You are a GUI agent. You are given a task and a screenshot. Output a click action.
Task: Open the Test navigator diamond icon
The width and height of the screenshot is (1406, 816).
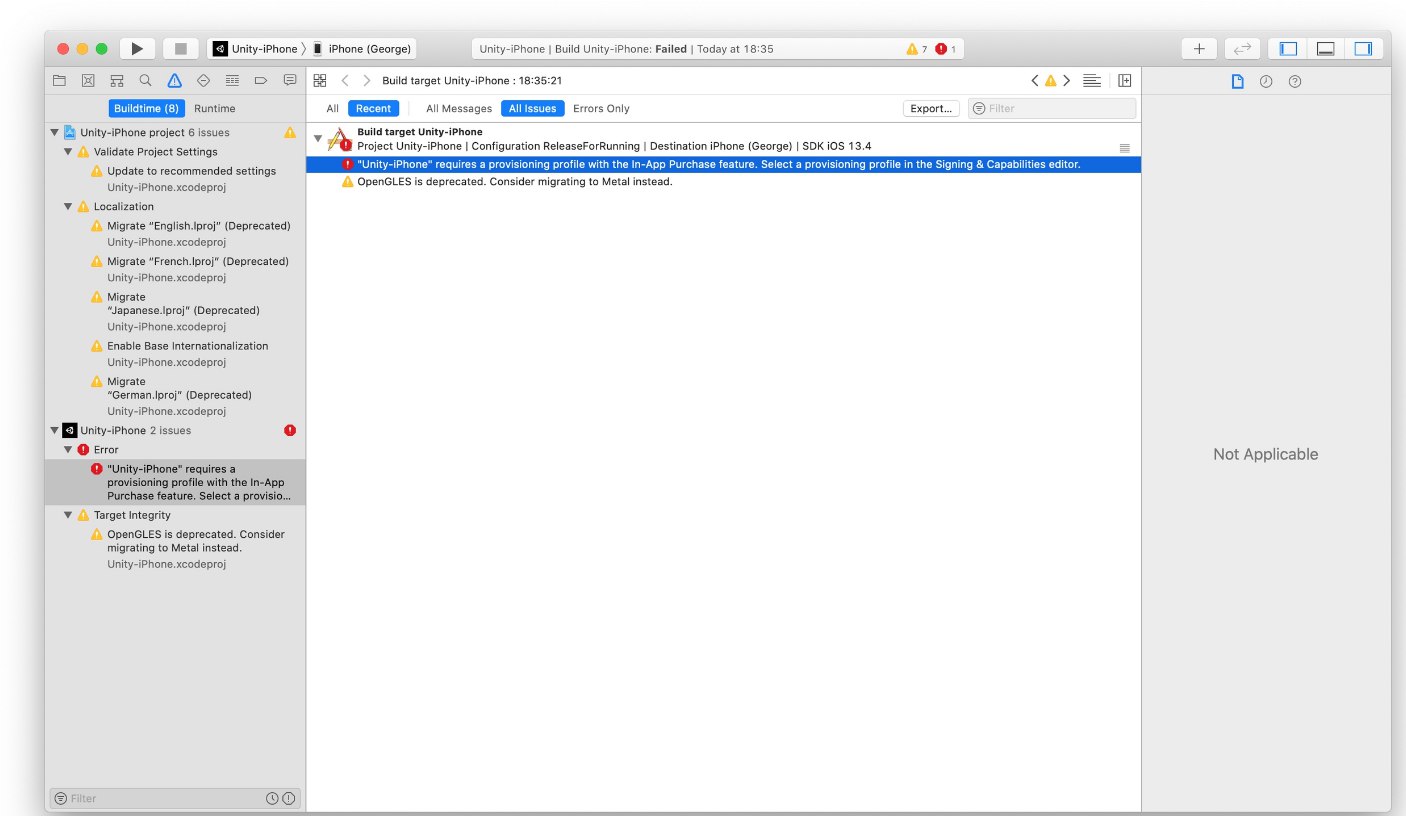tap(203, 80)
